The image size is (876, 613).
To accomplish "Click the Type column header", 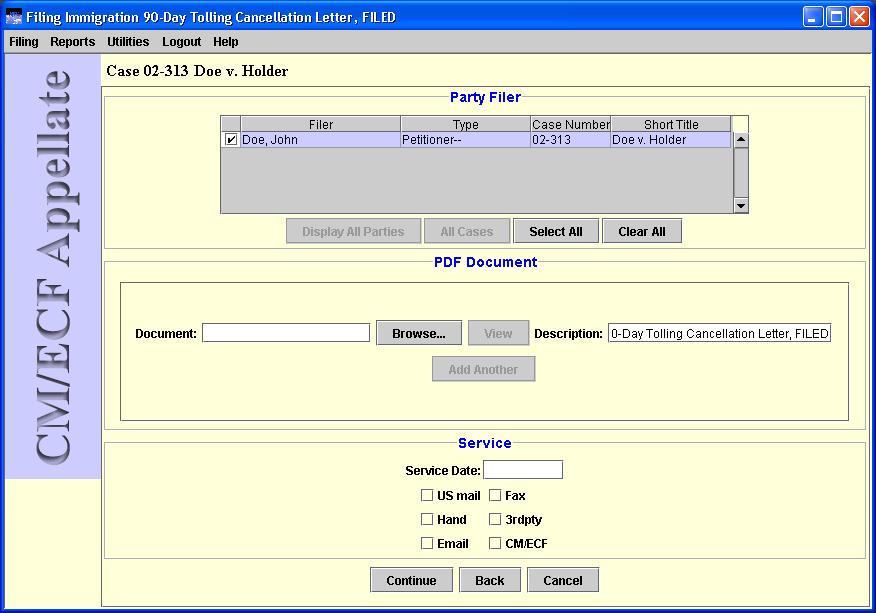I will pos(465,124).
